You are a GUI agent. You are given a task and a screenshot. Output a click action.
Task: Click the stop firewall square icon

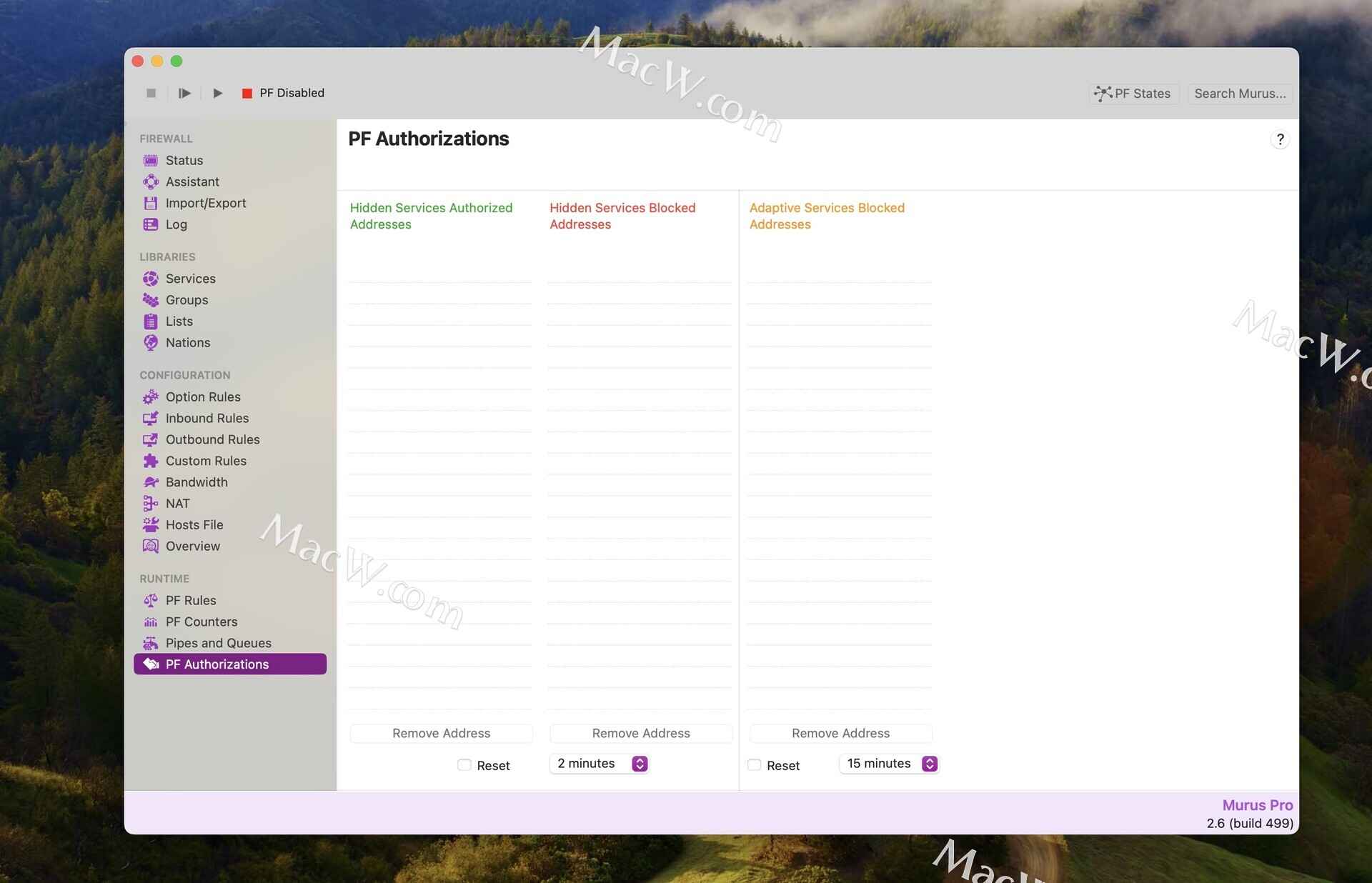(x=151, y=93)
